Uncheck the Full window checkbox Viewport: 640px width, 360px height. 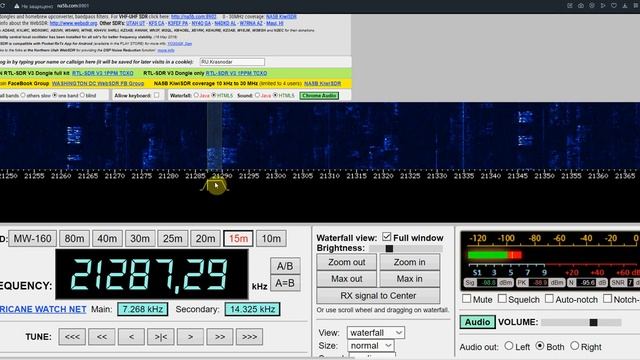point(387,237)
